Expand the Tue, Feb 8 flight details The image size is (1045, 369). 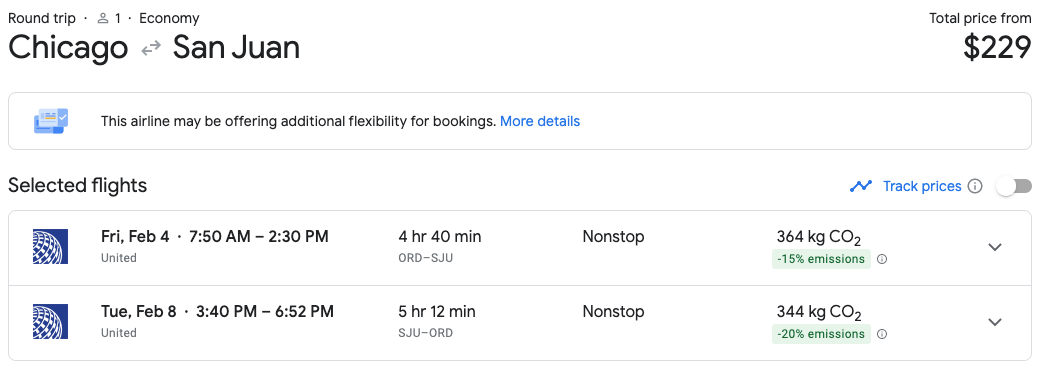tap(995, 322)
